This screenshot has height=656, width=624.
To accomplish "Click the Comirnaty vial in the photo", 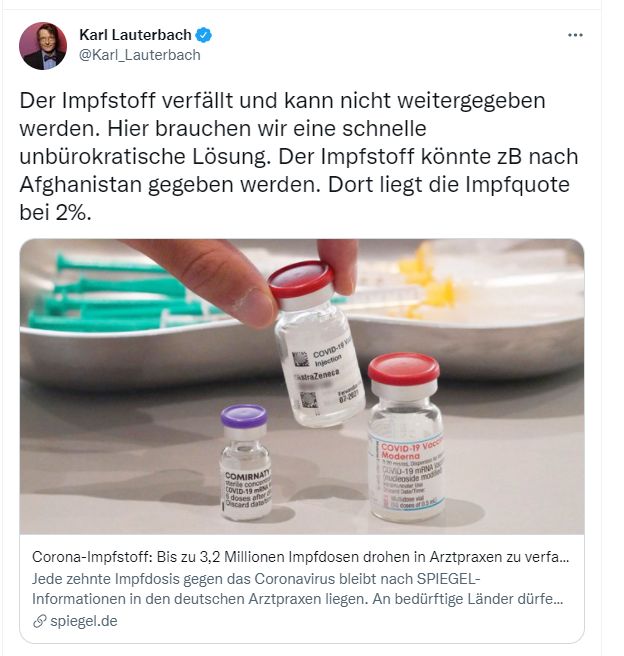I will [246, 463].
